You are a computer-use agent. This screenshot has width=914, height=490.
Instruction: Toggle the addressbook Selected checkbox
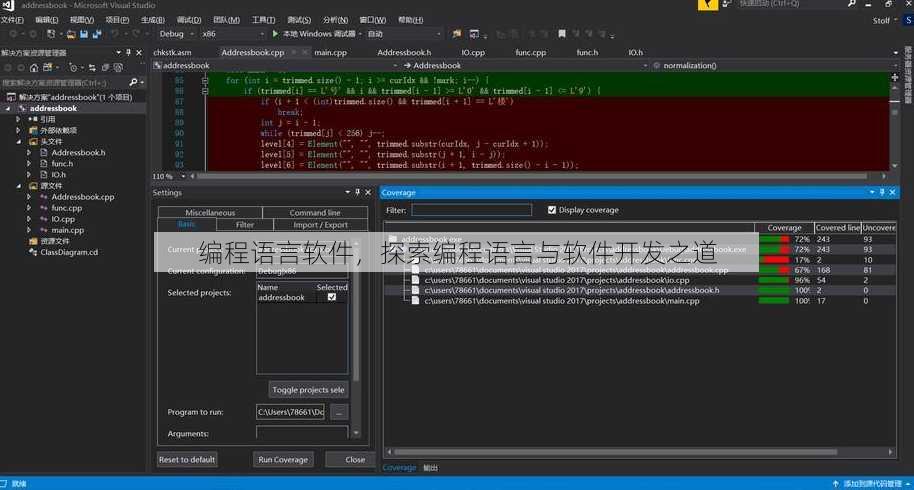click(x=332, y=297)
